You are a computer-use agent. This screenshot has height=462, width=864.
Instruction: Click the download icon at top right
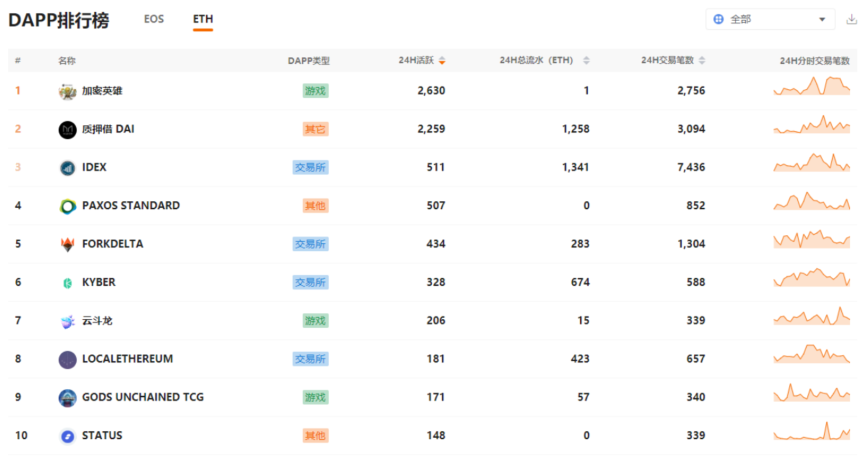coord(851,19)
